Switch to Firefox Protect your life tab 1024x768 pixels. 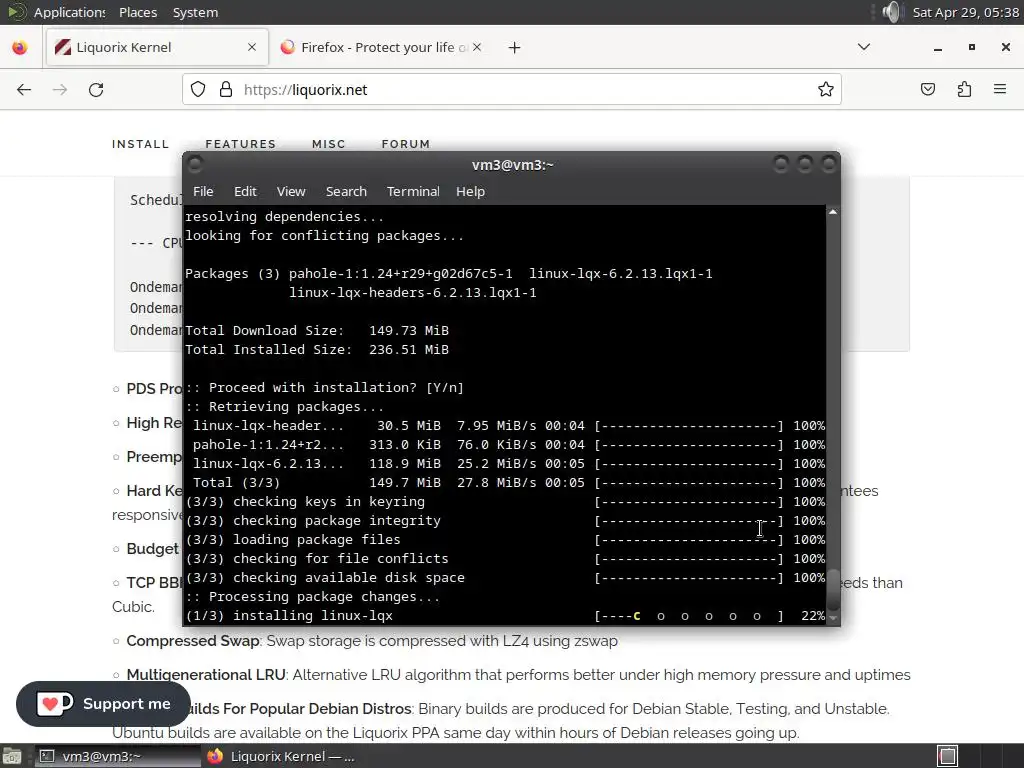[383, 47]
